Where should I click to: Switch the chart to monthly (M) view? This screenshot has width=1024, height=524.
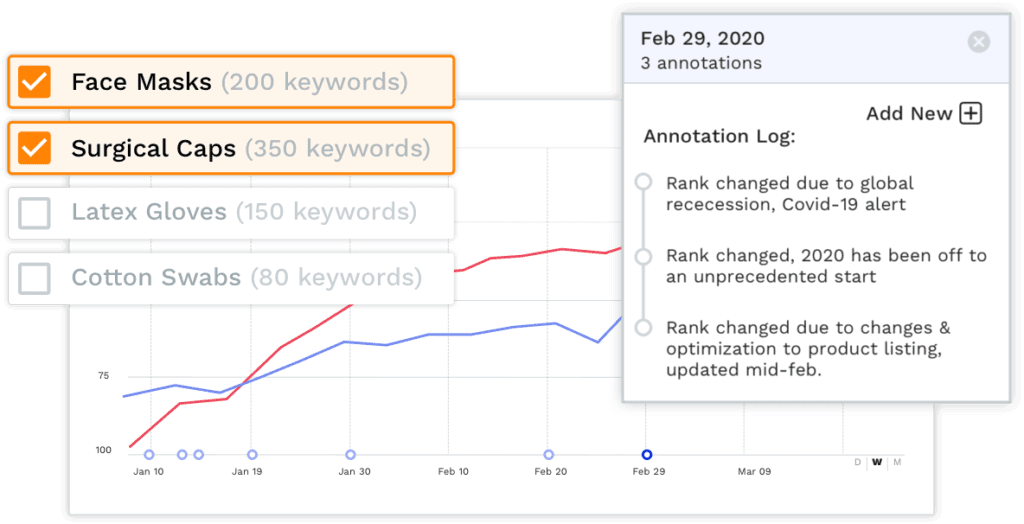(897, 462)
